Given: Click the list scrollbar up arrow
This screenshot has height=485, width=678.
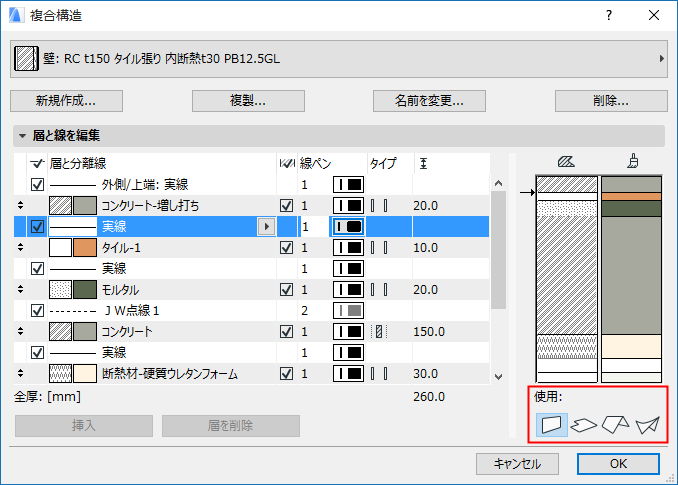Looking at the screenshot, I should click(x=499, y=183).
